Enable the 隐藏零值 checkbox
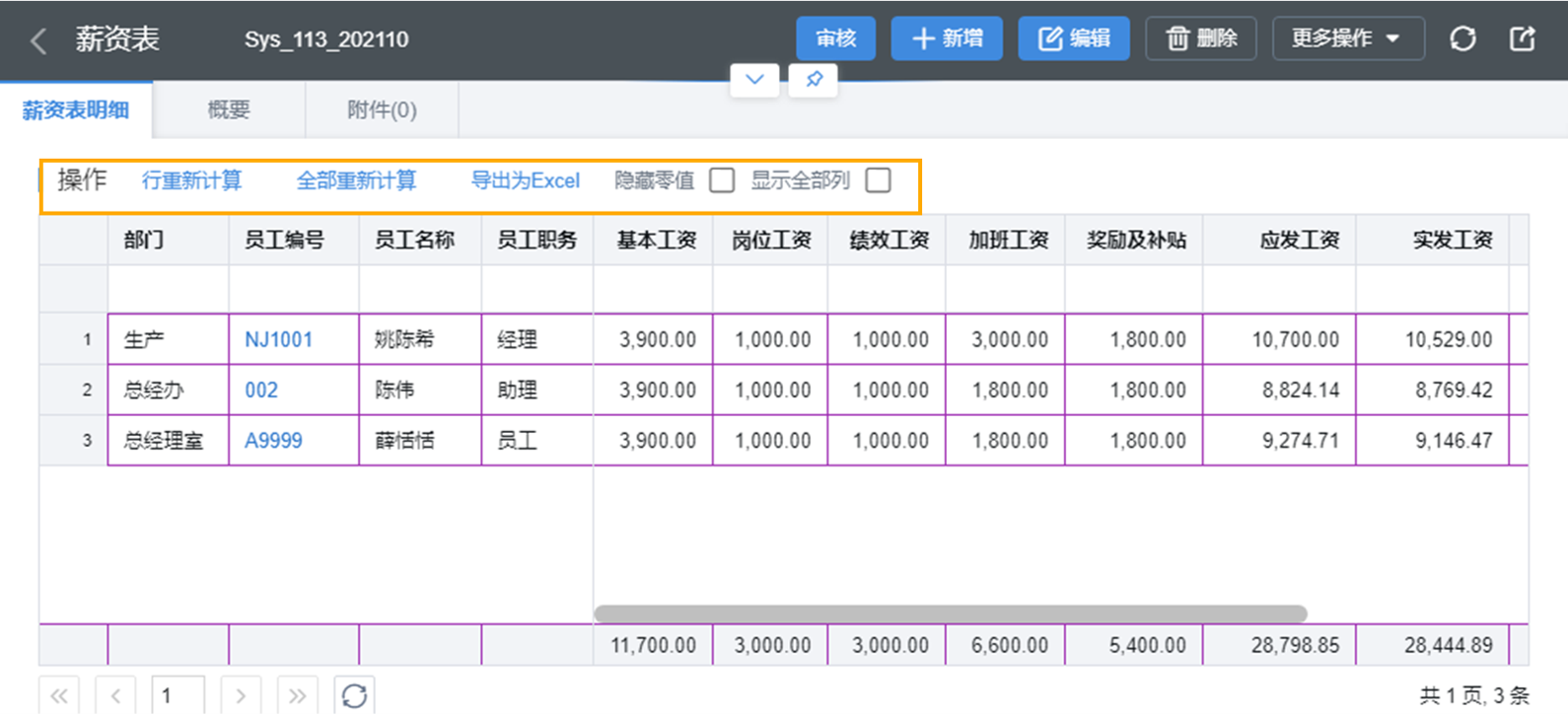Viewport: 1568px width, 714px height. click(x=722, y=180)
